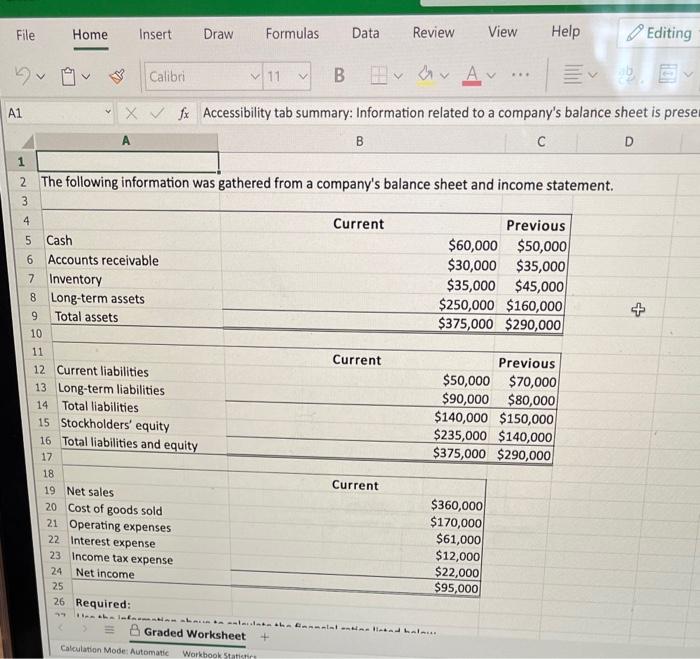Open the Graded Worksheet sheet tab

[x=188, y=634]
